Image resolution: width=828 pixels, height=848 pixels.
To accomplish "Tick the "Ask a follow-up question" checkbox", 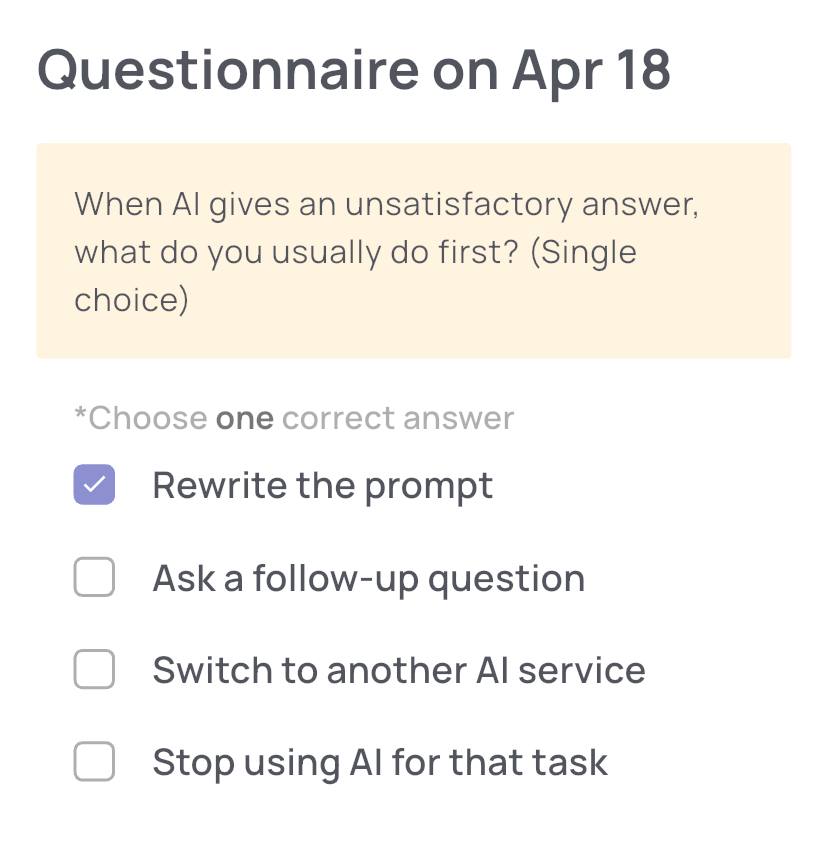I will [x=94, y=578].
